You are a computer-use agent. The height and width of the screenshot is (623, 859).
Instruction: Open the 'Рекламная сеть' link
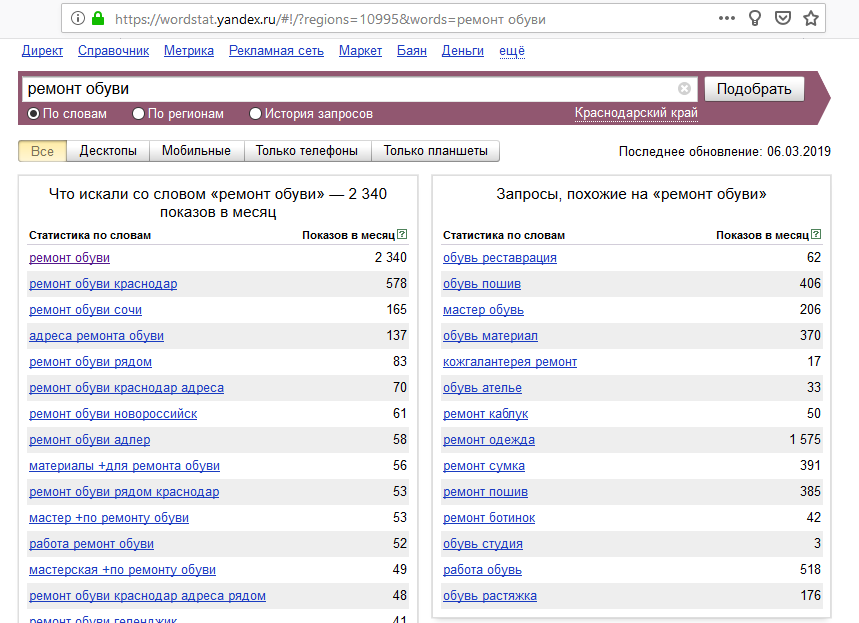(x=276, y=50)
